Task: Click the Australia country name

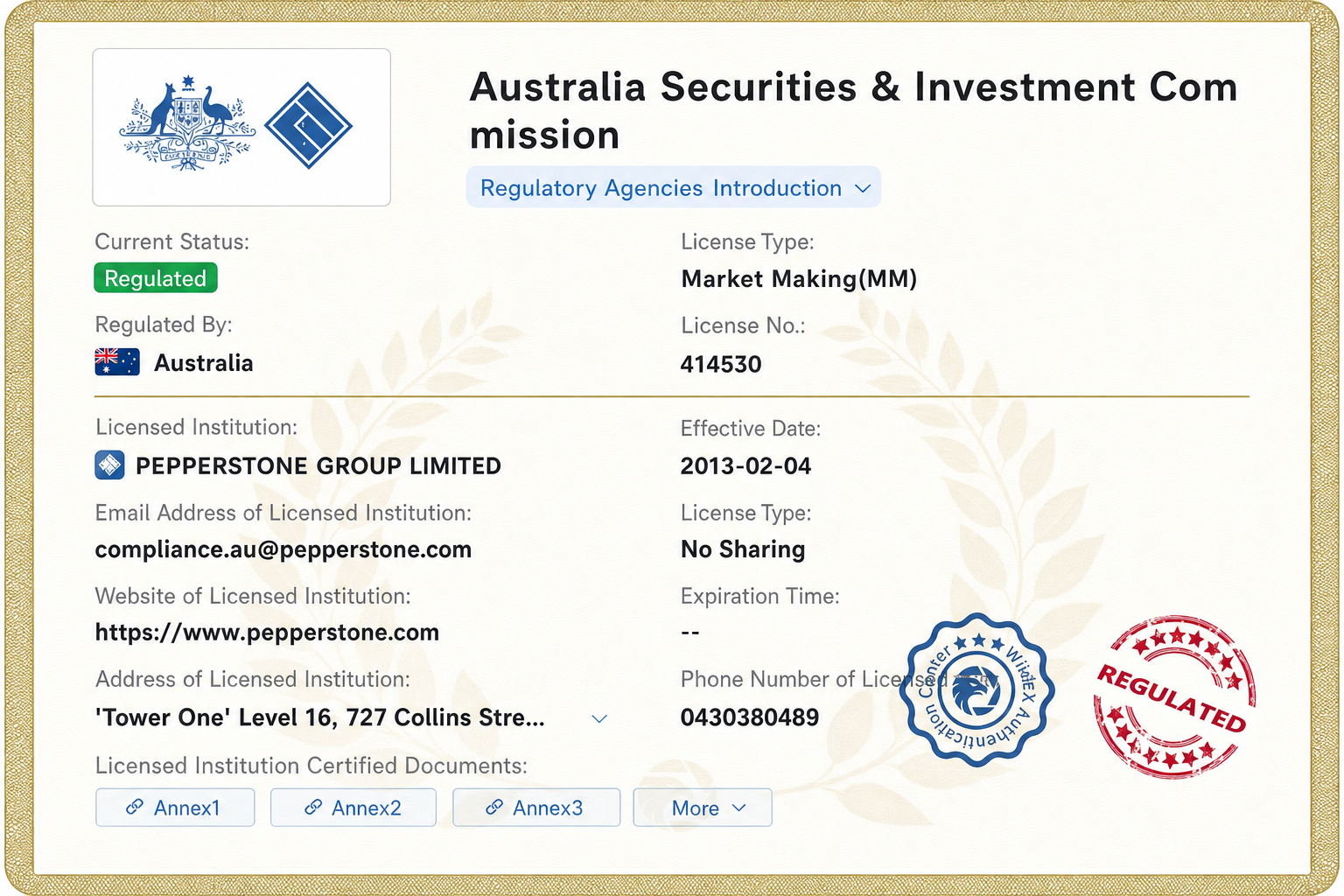Action: coord(204,363)
